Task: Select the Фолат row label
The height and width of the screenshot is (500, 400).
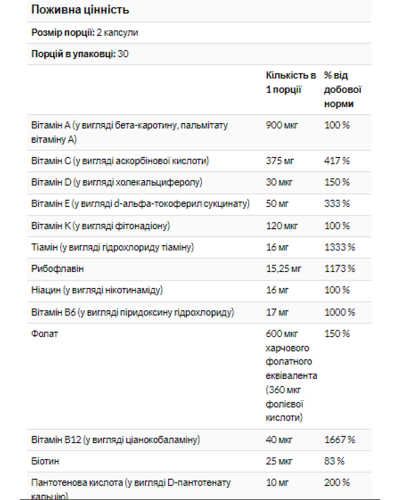Action: click(44, 334)
